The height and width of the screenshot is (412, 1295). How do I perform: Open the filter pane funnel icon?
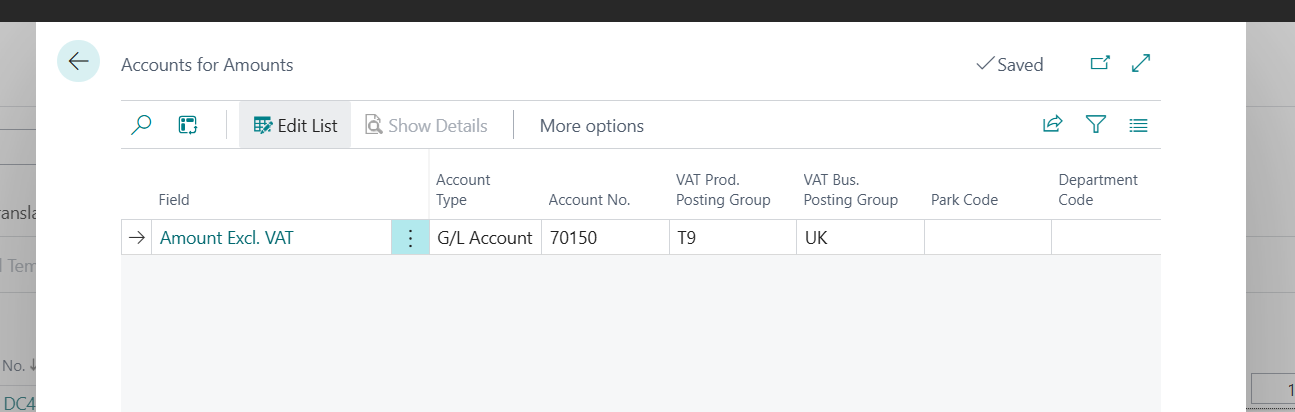tap(1096, 125)
